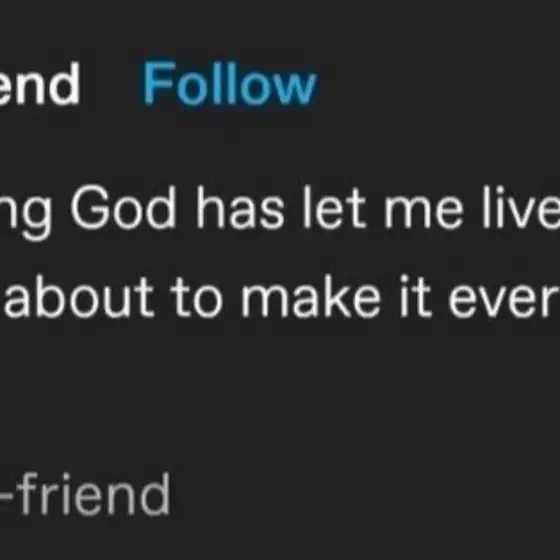Click the word "has" in the post
This screenshot has height=560, width=560.
tap(240, 208)
